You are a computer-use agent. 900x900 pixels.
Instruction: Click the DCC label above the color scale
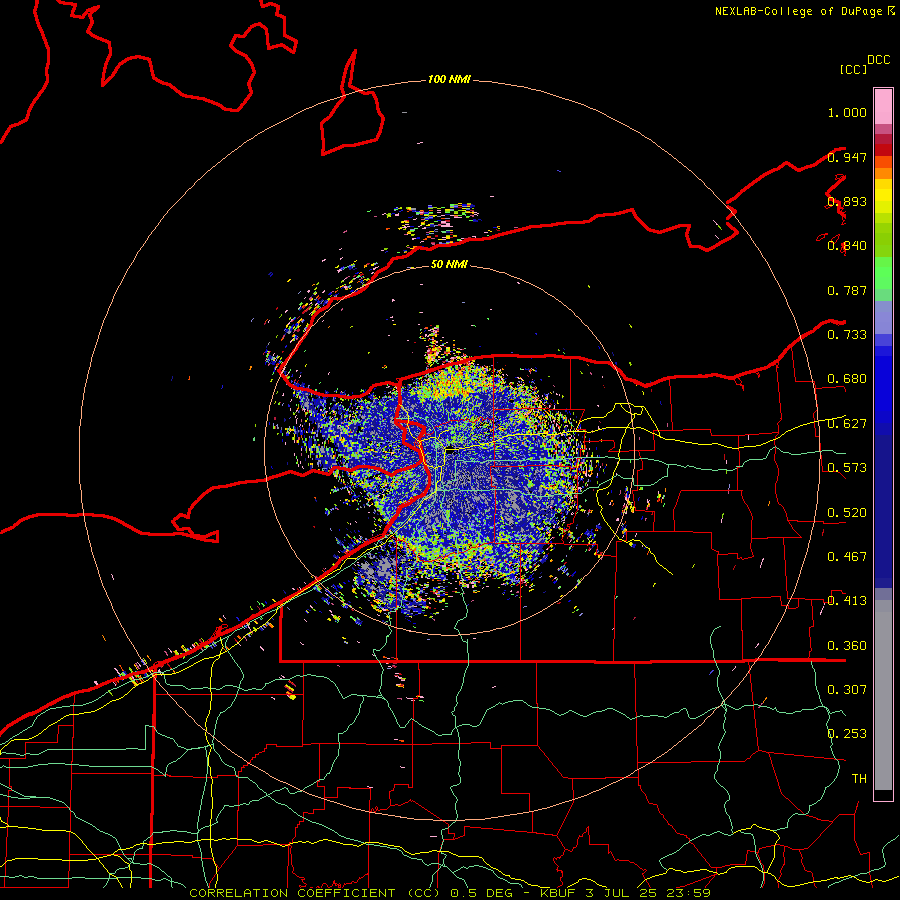[x=878, y=59]
